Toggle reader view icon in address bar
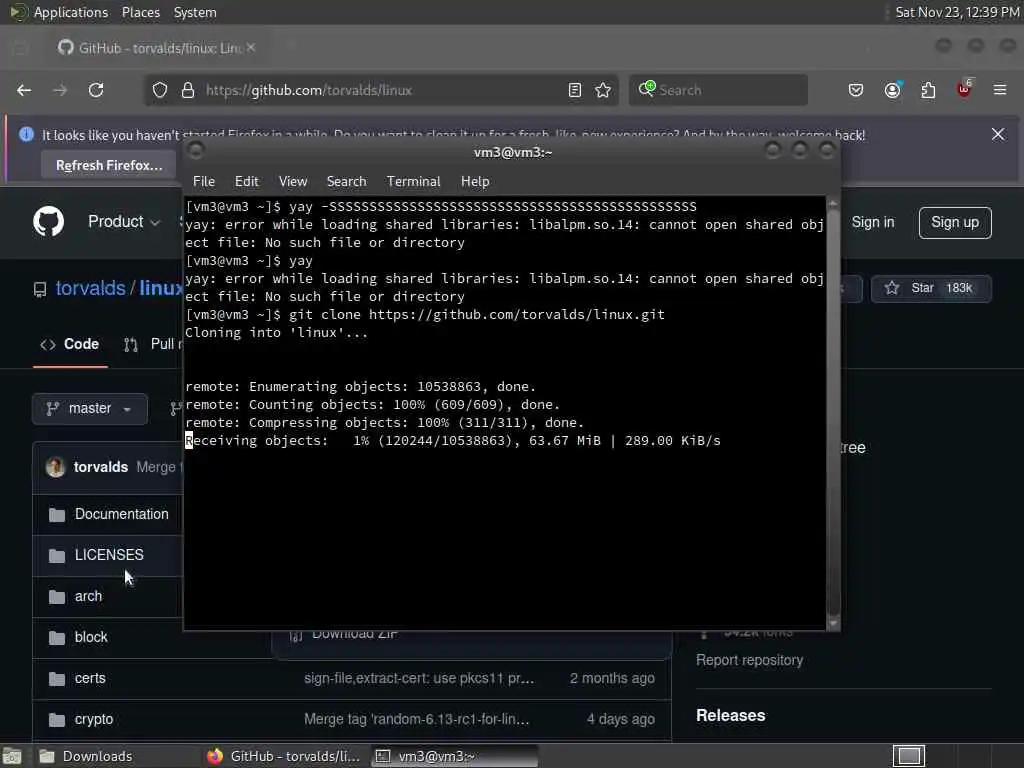This screenshot has height=768, width=1024. [575, 90]
